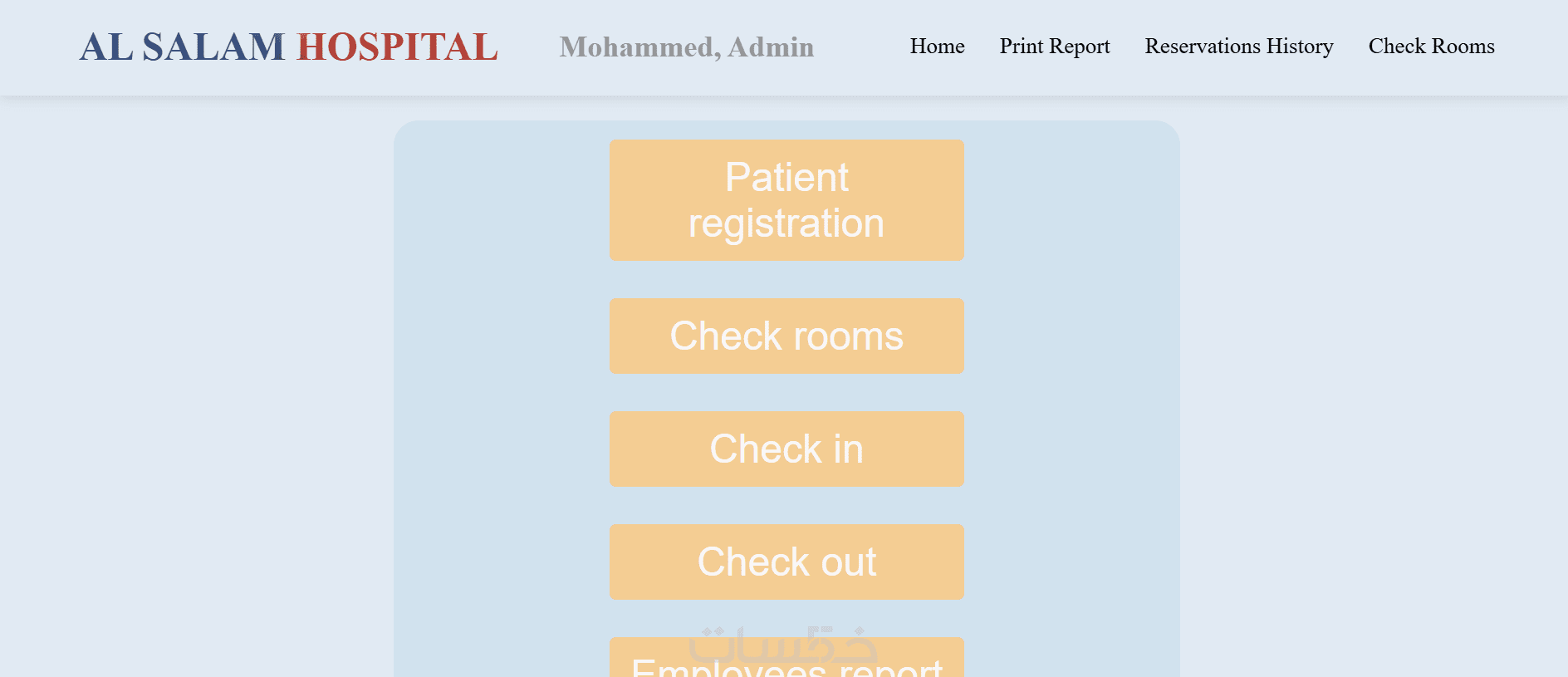View reservations history from the header

(1238, 47)
